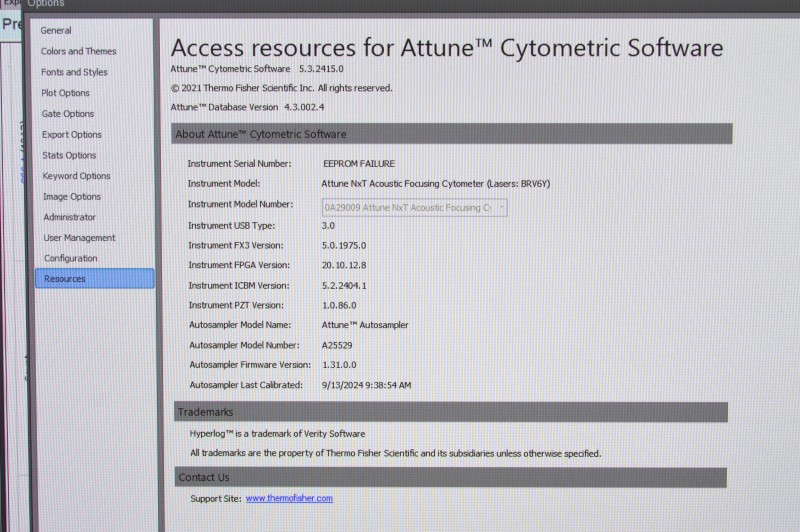
Task: Click the Options window title
Action: click(45, 4)
